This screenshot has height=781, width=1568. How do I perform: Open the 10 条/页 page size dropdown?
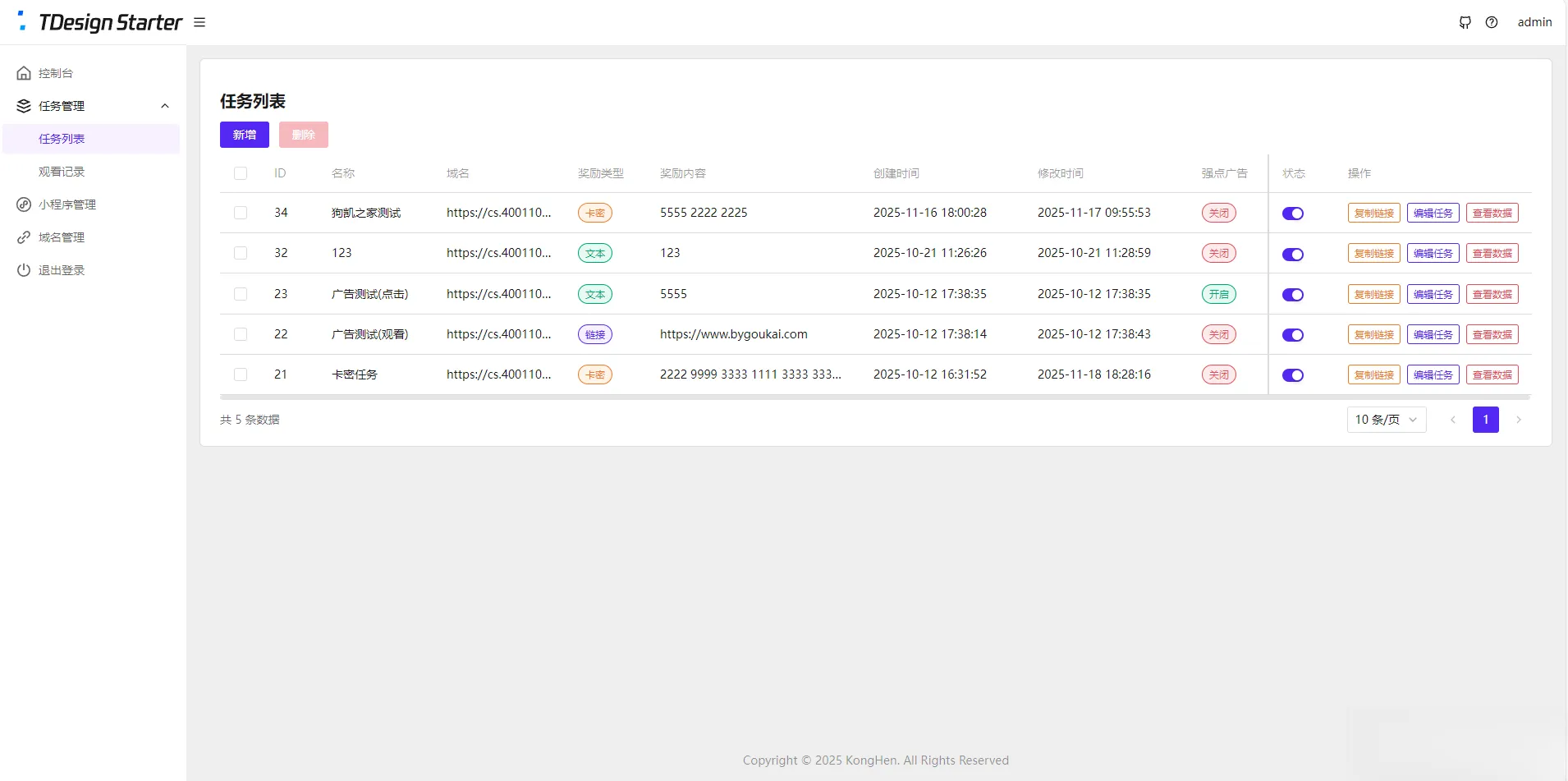(1386, 420)
